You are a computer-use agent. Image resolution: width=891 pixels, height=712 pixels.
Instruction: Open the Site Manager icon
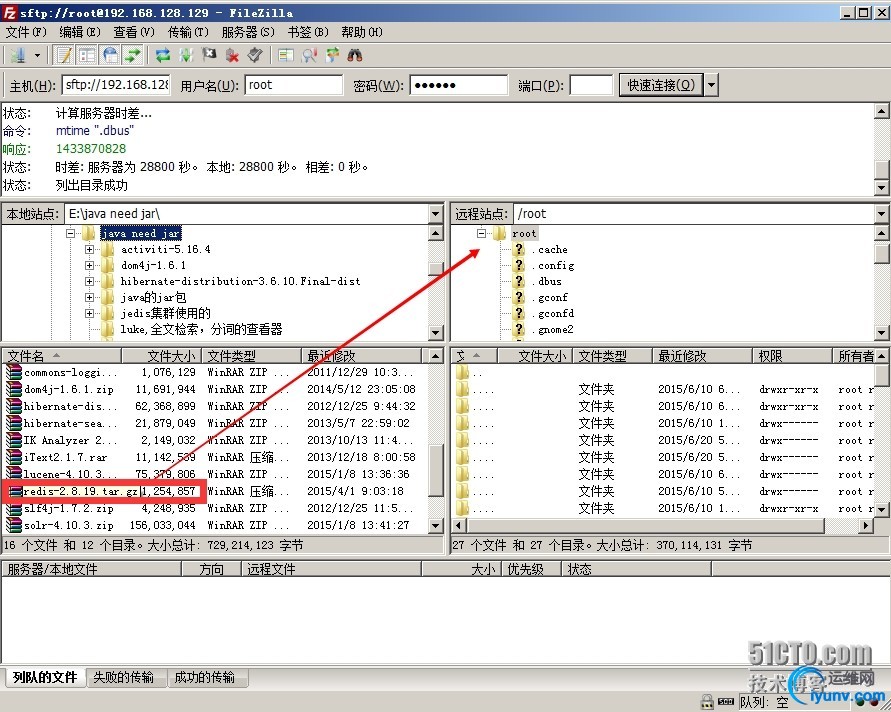click(x=18, y=55)
